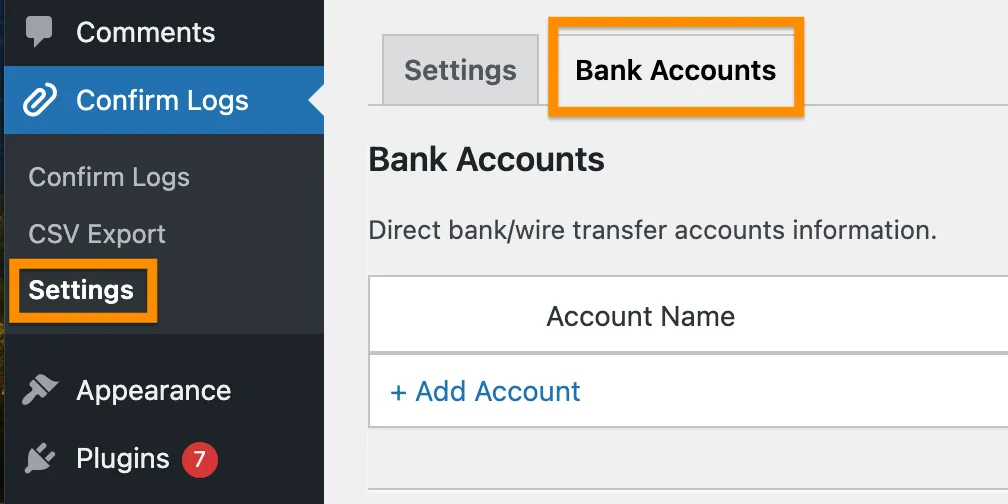The image size is (1008, 504).
Task: Switch to the Bank Accounts tab
Action: pyautogui.click(x=675, y=70)
